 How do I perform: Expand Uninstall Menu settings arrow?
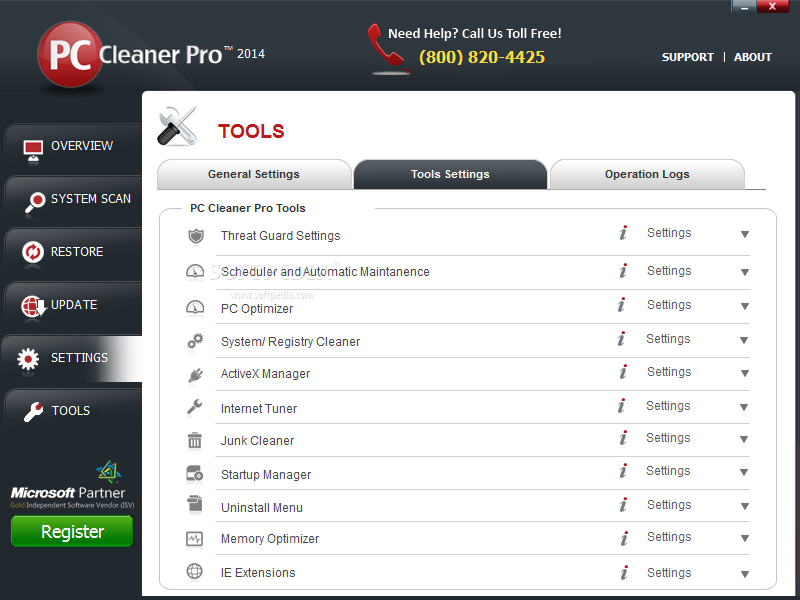pyautogui.click(x=745, y=506)
